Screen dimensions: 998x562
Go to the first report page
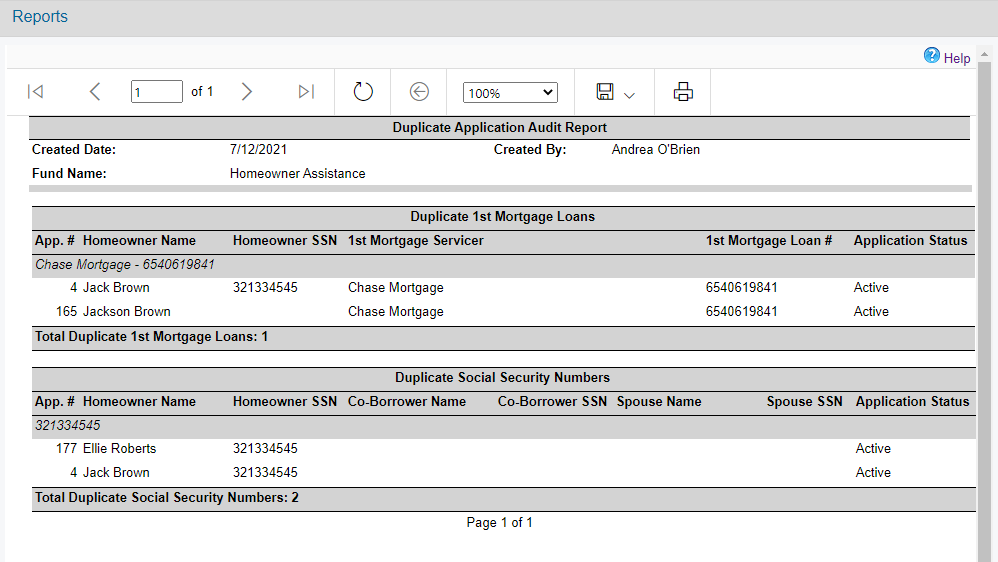[36, 92]
